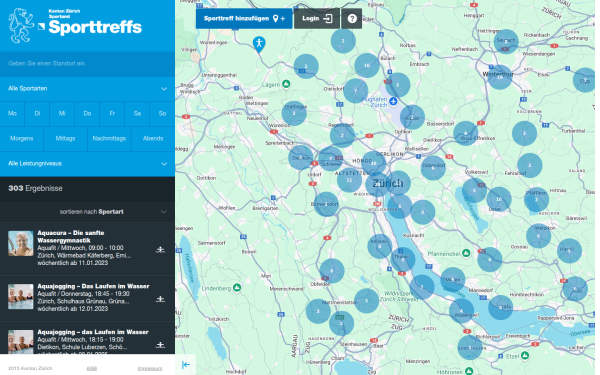Toggle the Sa weekday filter

click(x=137, y=114)
